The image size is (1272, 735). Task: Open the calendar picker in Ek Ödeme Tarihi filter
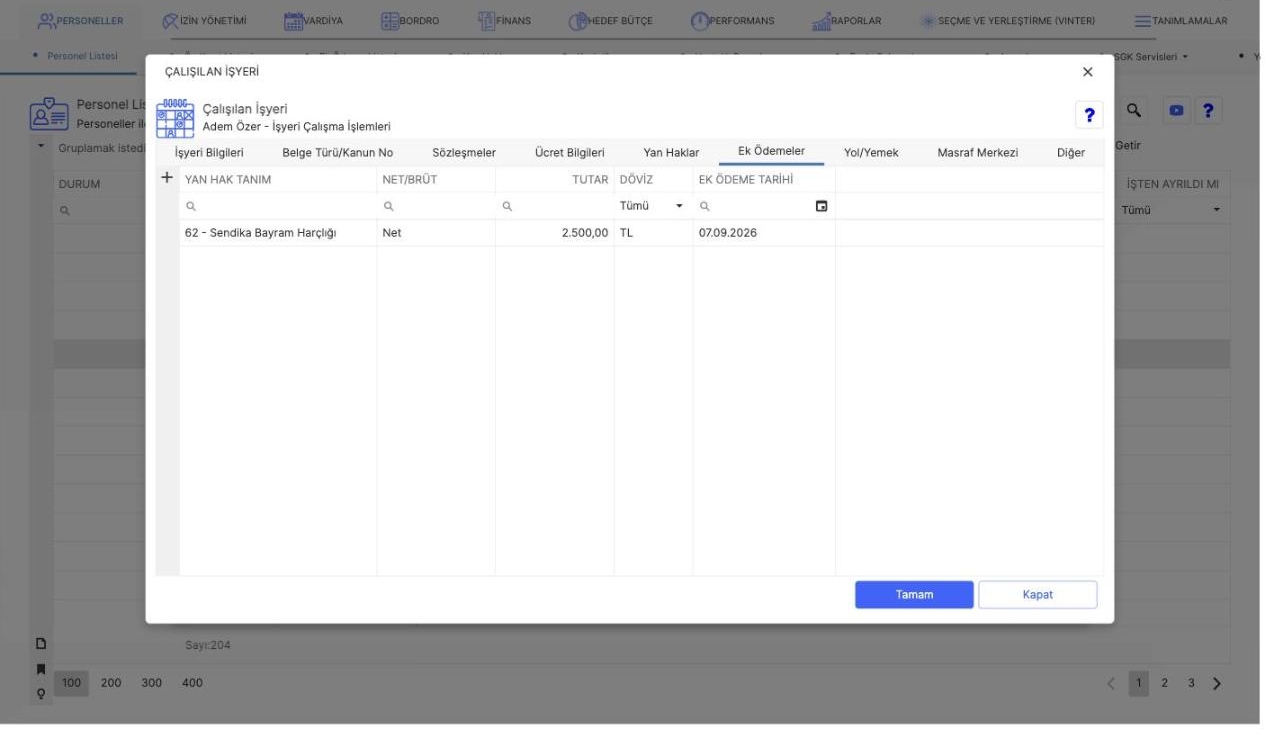822,206
